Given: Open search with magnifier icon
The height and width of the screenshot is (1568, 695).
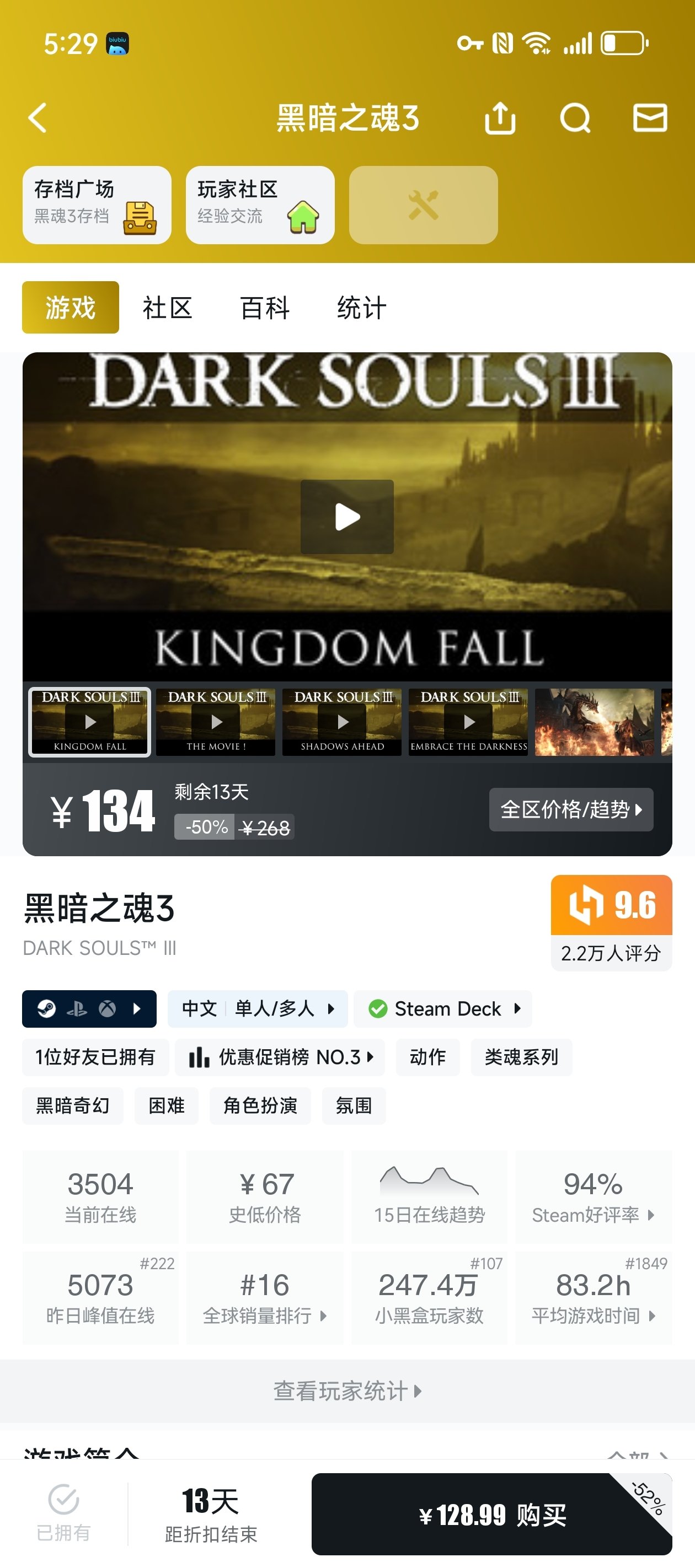Looking at the screenshot, I should 575,117.
